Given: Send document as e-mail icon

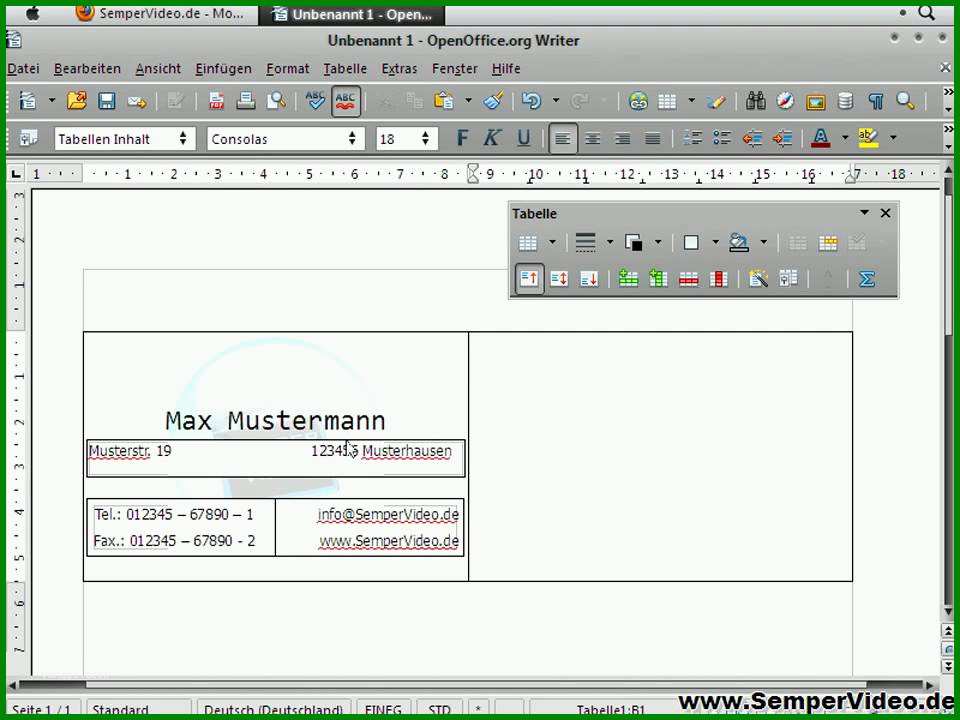Looking at the screenshot, I should [x=137, y=101].
